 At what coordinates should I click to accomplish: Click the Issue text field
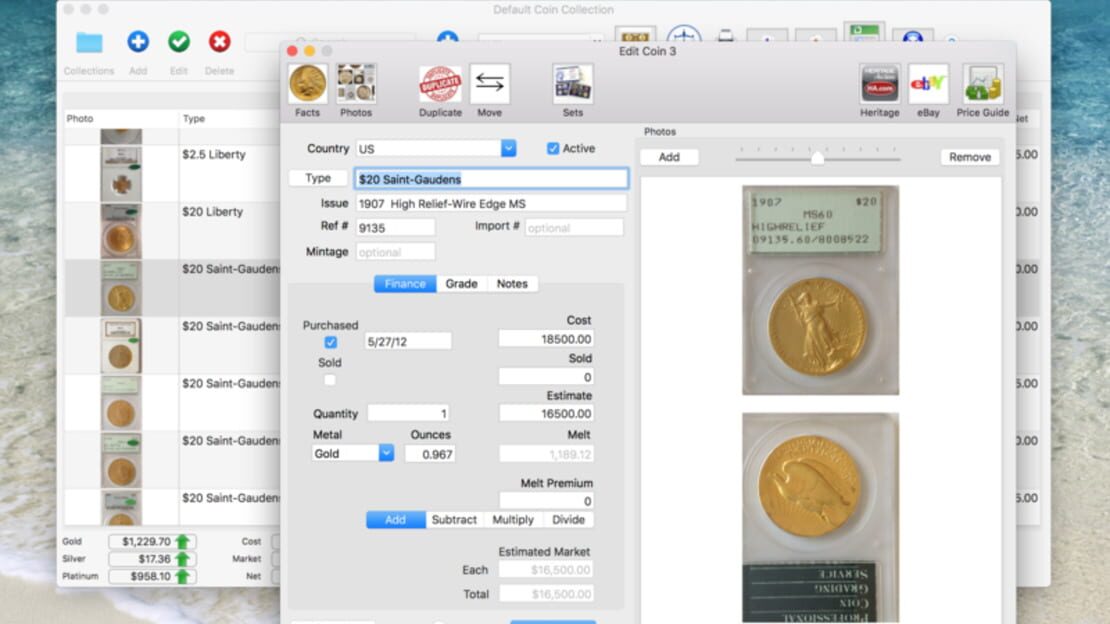coord(491,204)
